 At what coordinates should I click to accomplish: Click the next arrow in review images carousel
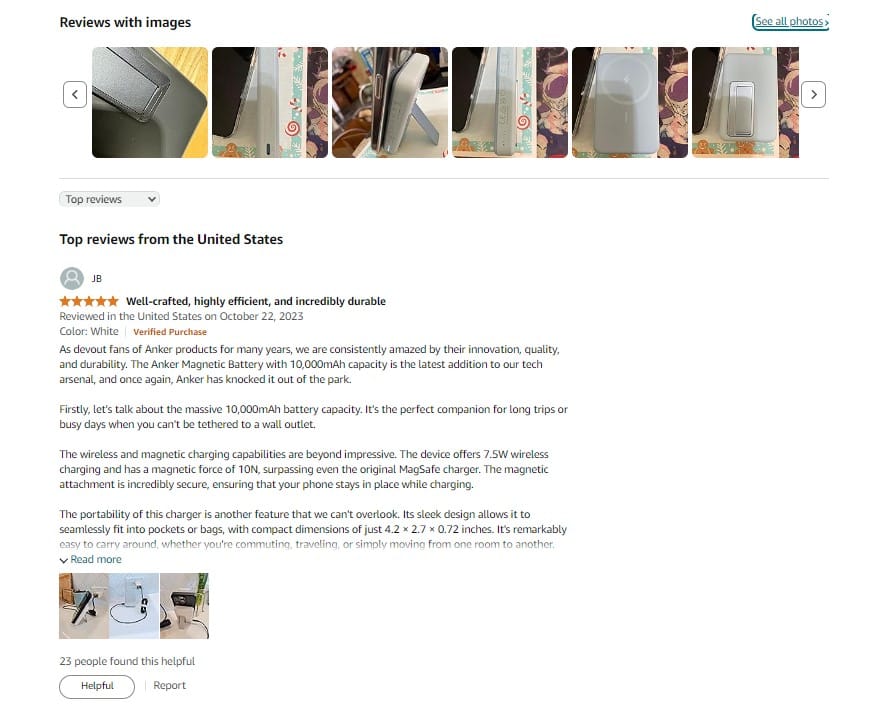(813, 95)
